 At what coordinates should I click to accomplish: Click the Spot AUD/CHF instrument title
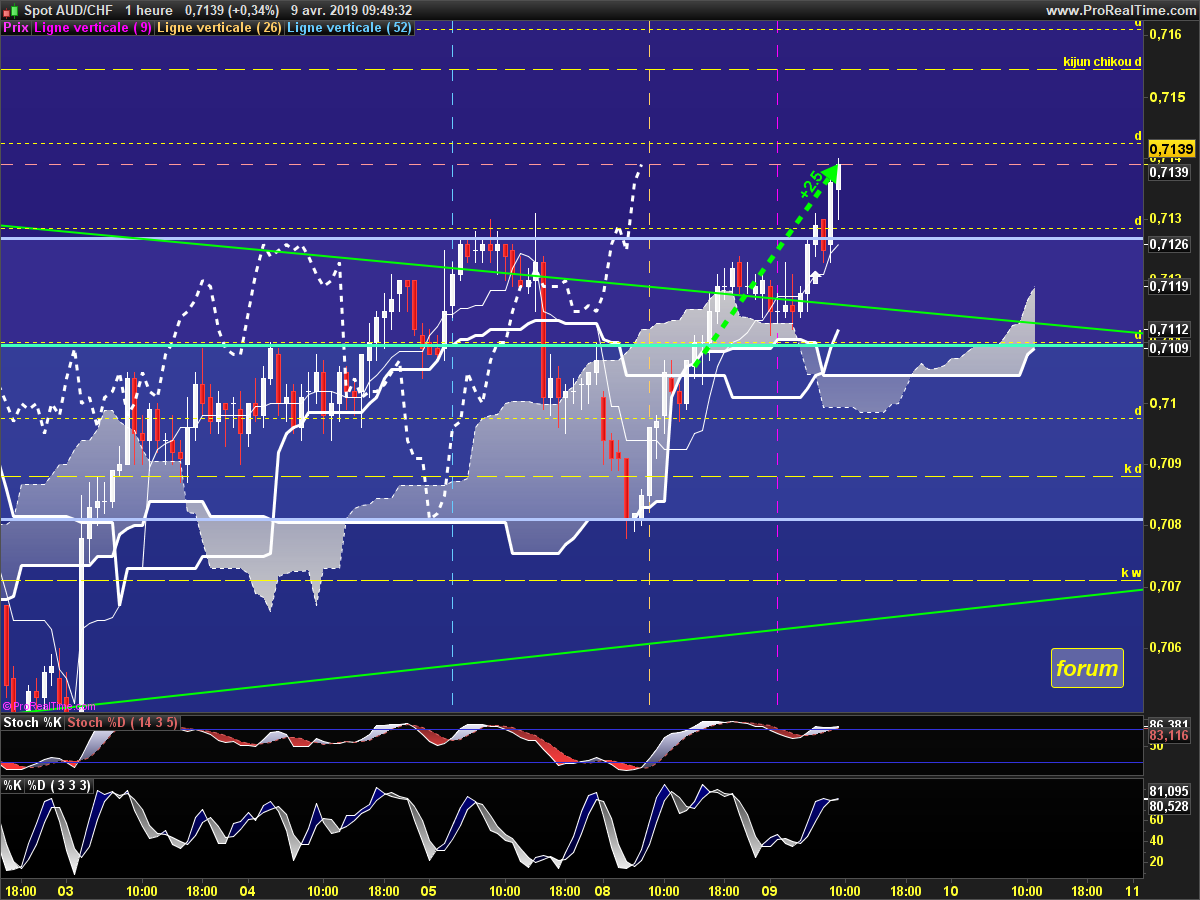pos(69,10)
